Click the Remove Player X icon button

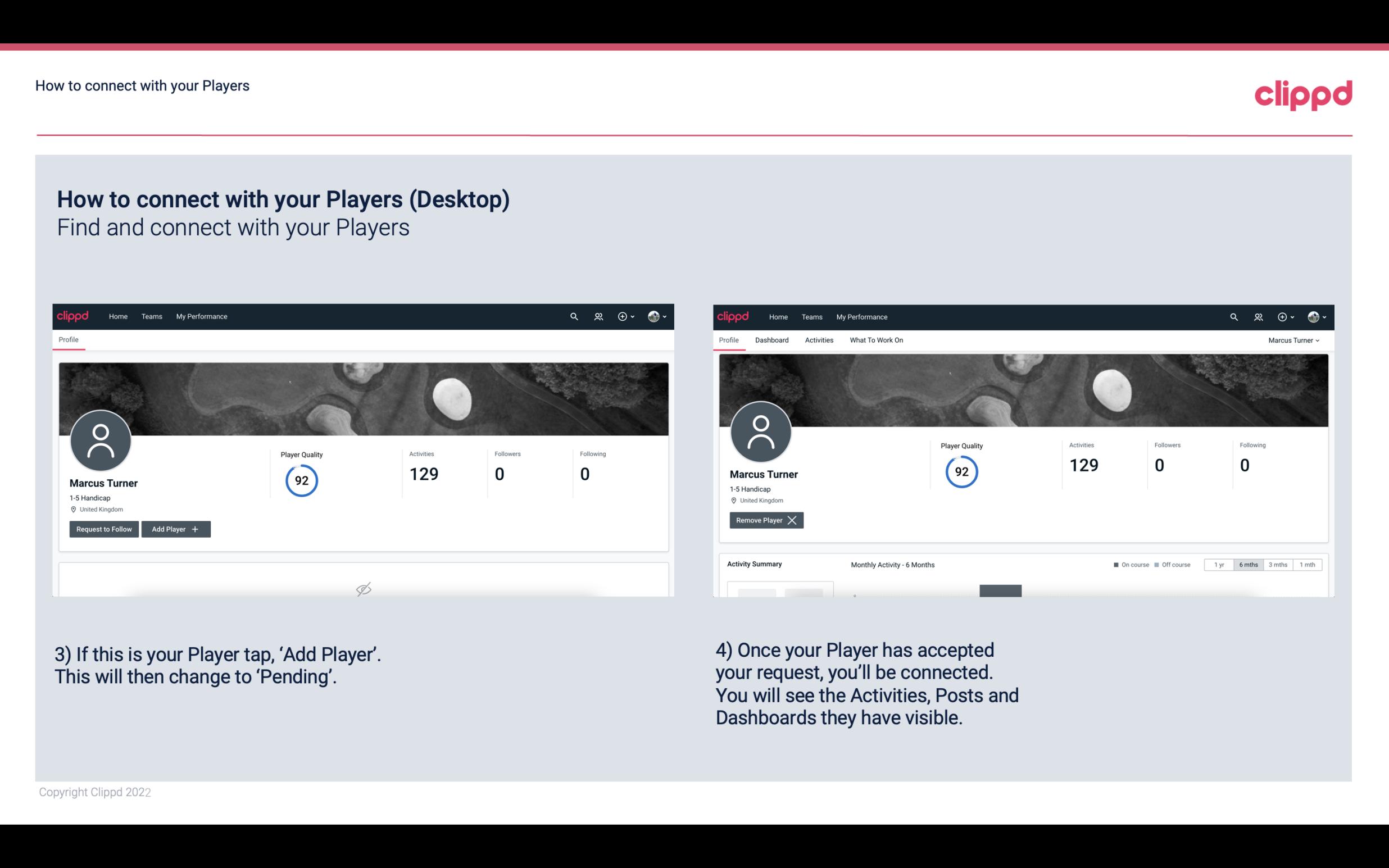(x=766, y=520)
